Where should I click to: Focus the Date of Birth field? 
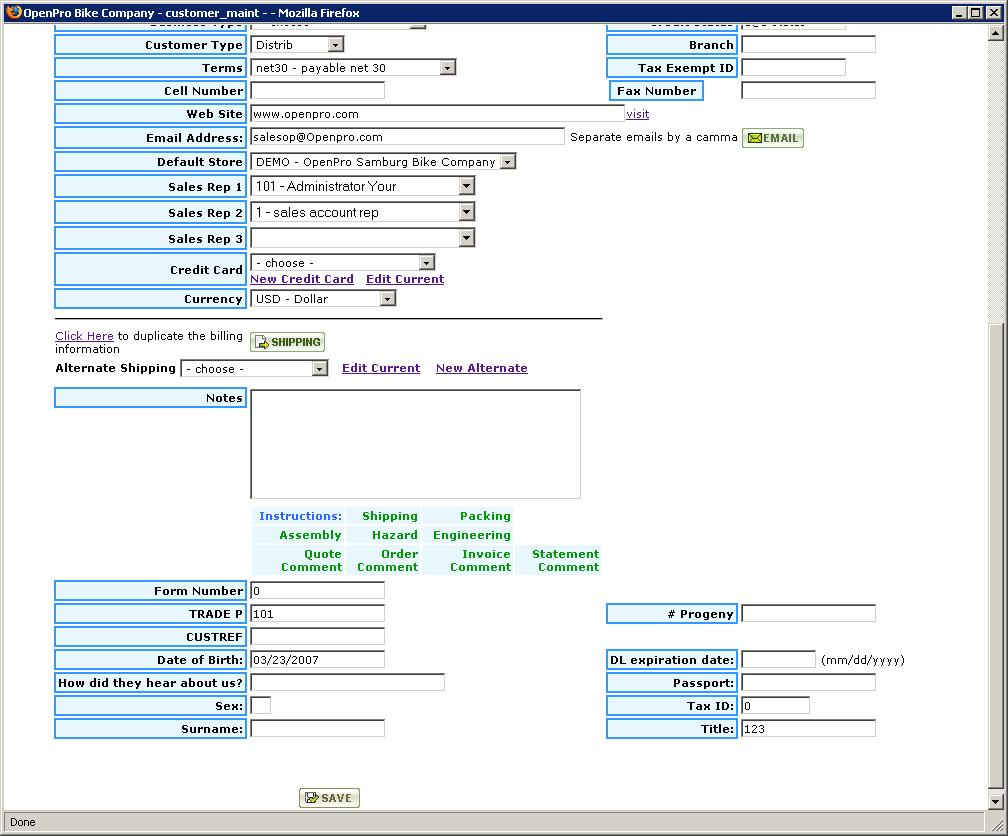pyautogui.click(x=317, y=660)
